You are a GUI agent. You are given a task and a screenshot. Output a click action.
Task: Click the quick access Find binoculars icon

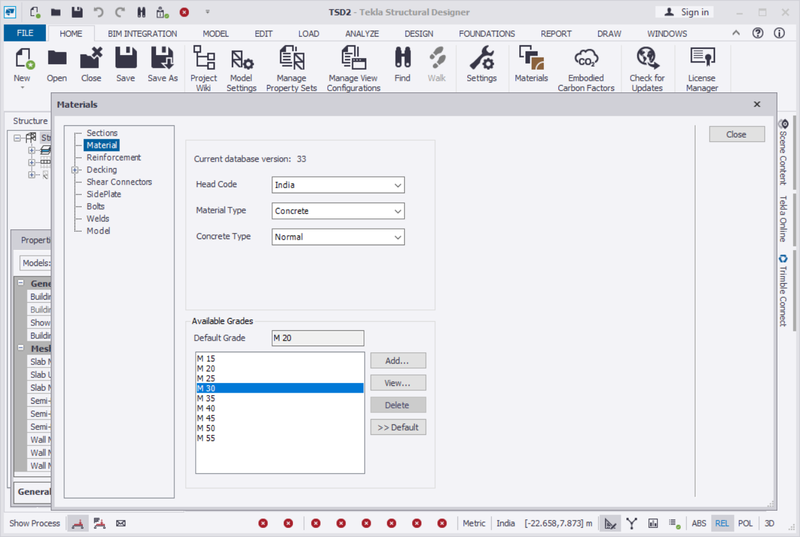141,12
